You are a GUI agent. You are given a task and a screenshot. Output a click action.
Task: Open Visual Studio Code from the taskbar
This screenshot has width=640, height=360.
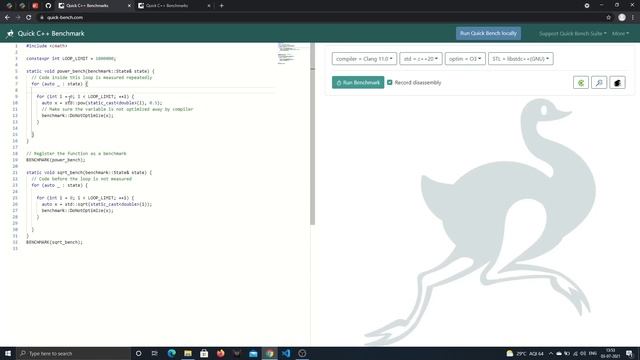(x=286, y=353)
